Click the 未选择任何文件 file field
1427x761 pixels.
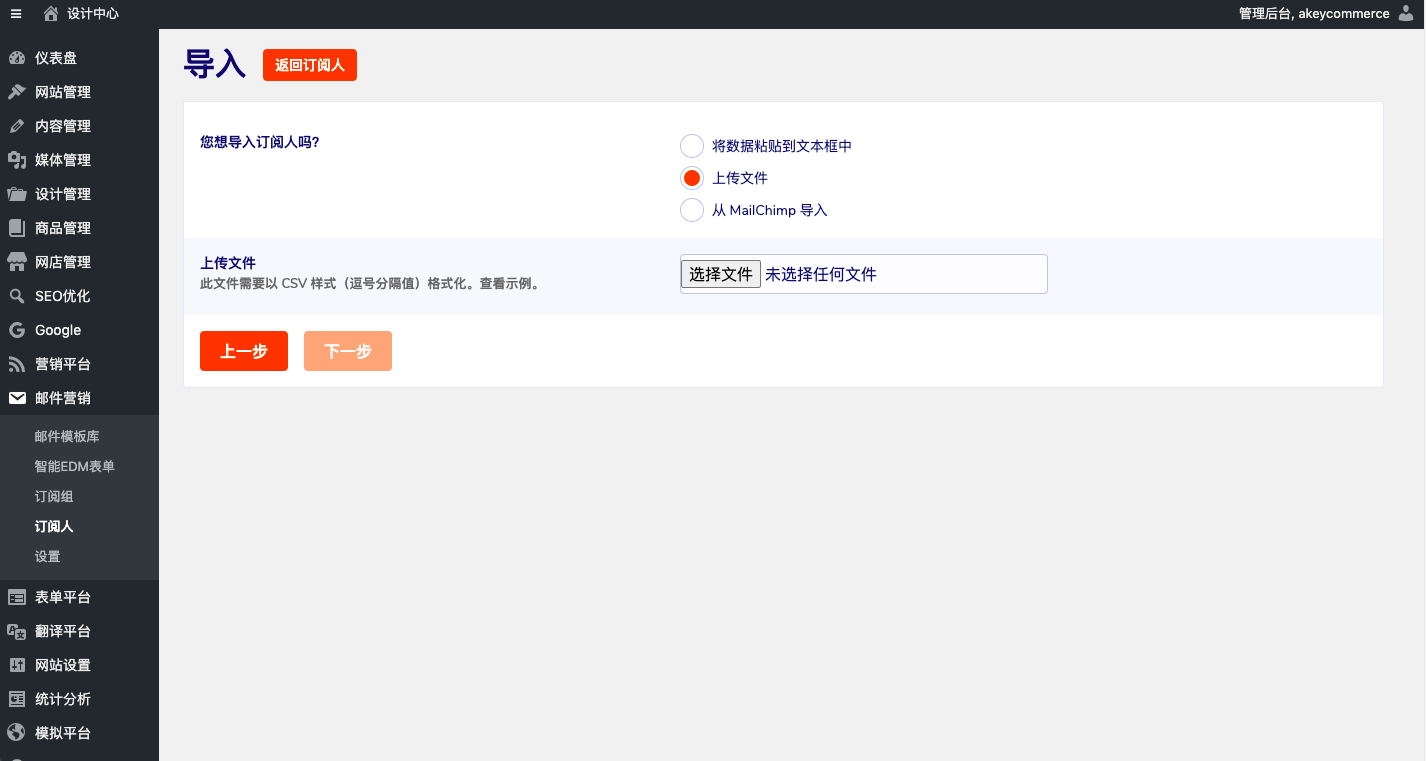[864, 274]
